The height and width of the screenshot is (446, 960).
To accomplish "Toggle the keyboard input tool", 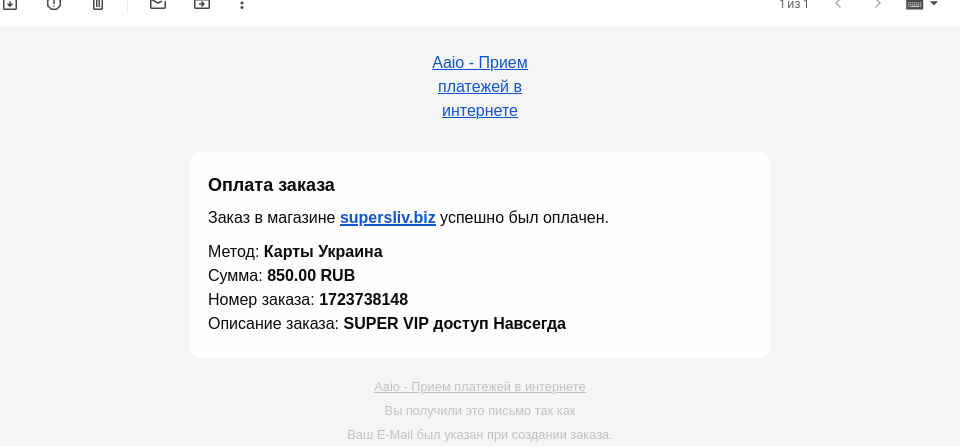I will point(915,4).
